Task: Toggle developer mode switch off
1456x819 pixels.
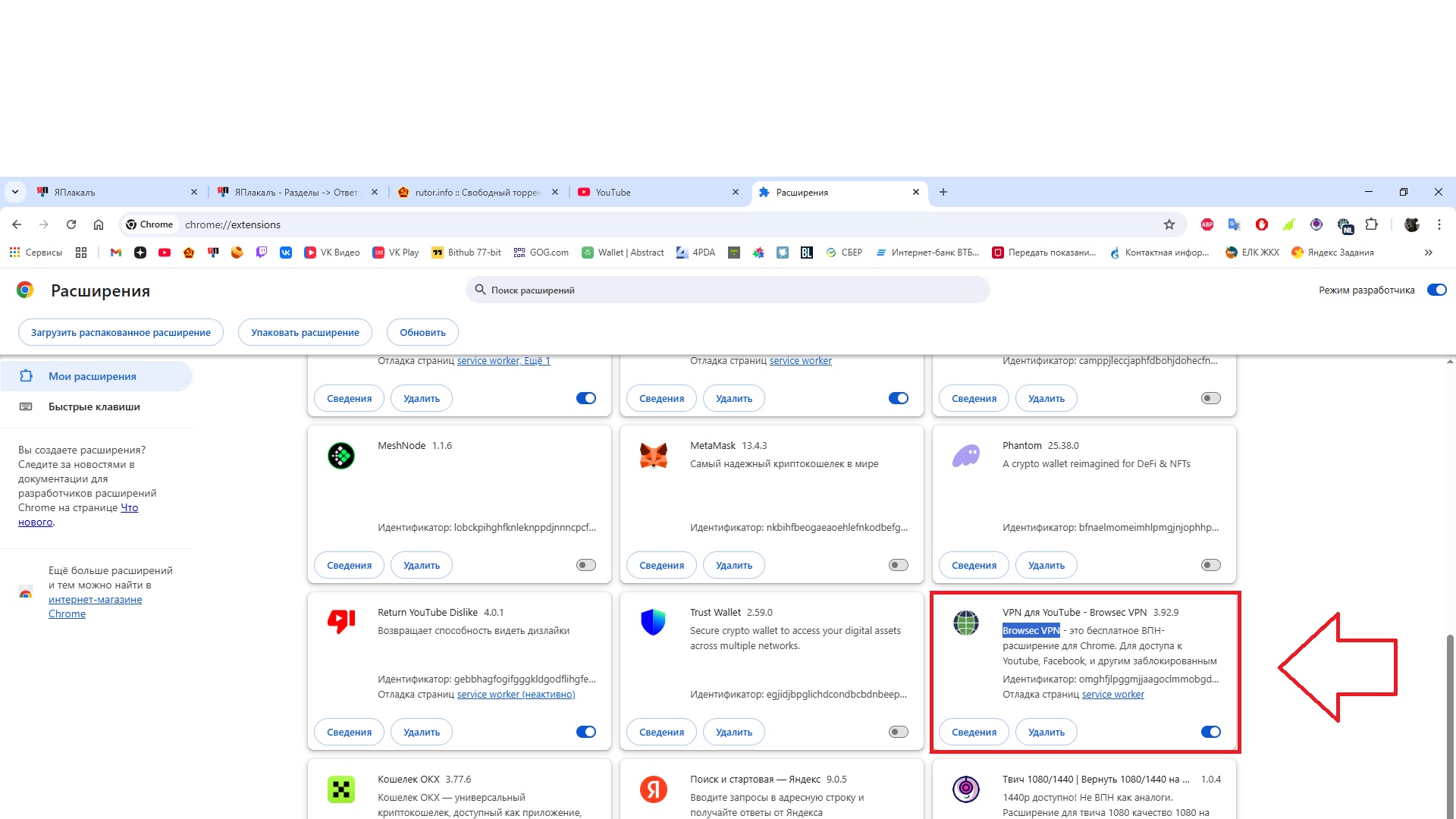Action: (1436, 290)
